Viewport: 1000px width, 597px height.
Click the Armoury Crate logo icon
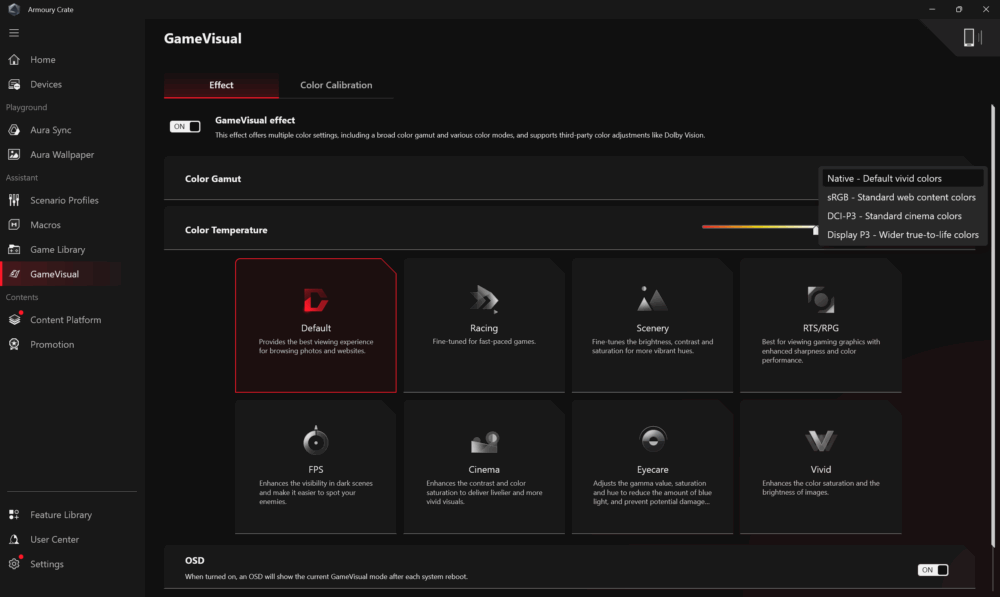pos(13,9)
